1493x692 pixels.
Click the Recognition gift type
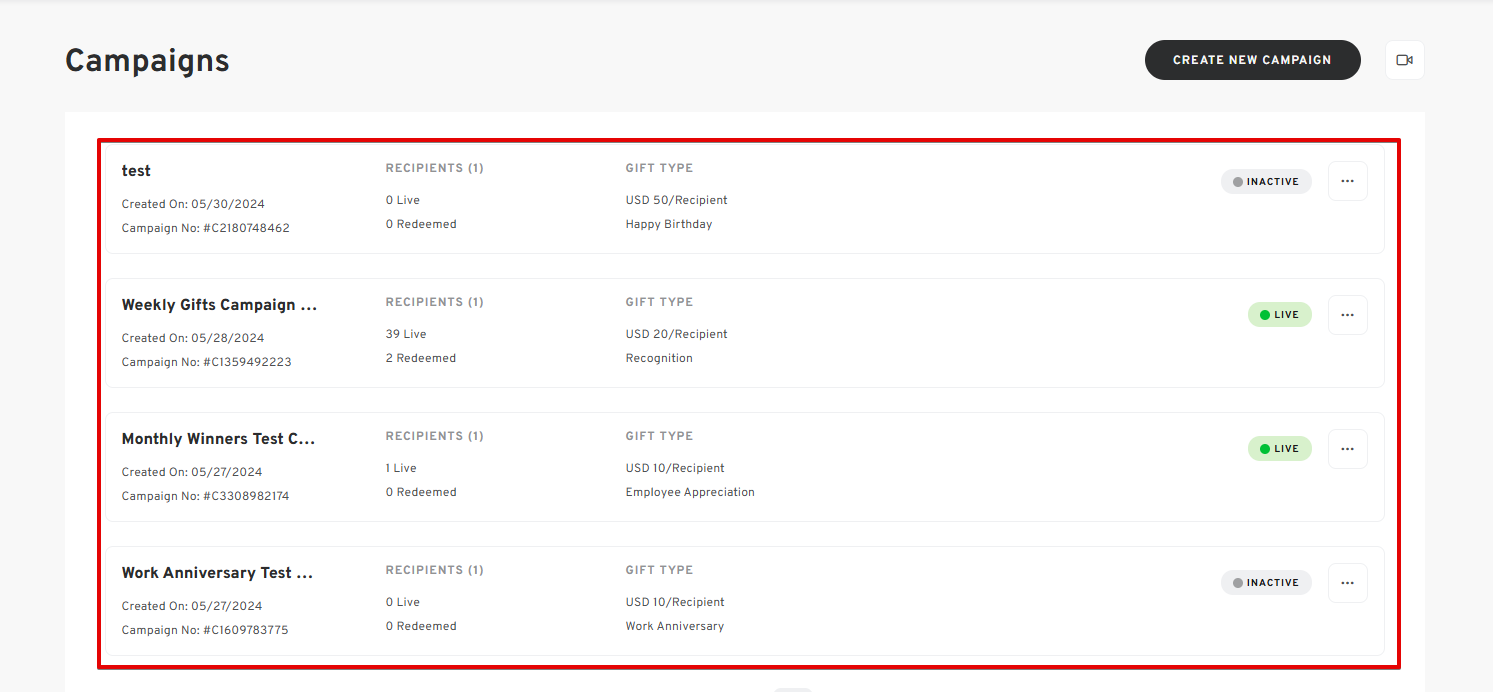[x=659, y=358]
